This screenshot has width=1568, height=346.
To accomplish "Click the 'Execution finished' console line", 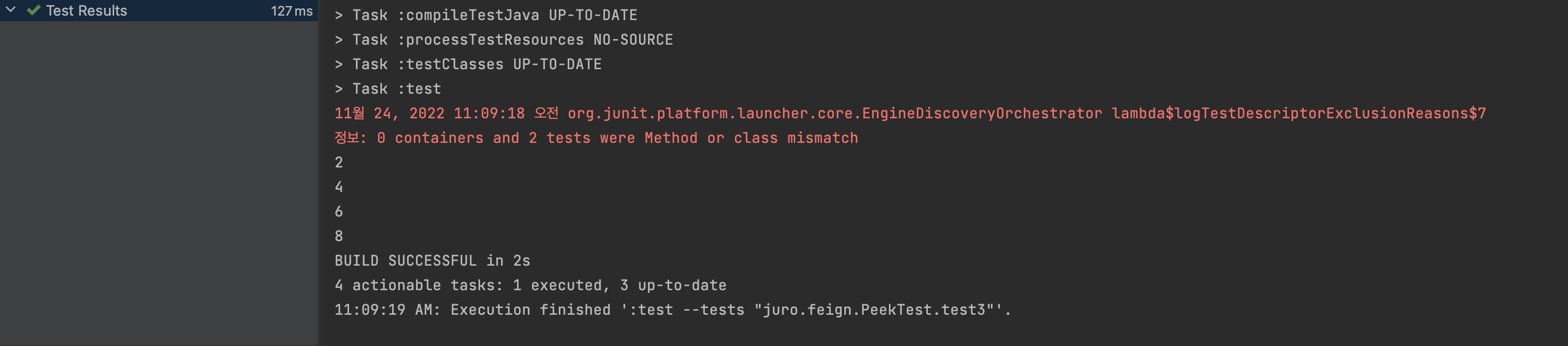I will [672, 310].
